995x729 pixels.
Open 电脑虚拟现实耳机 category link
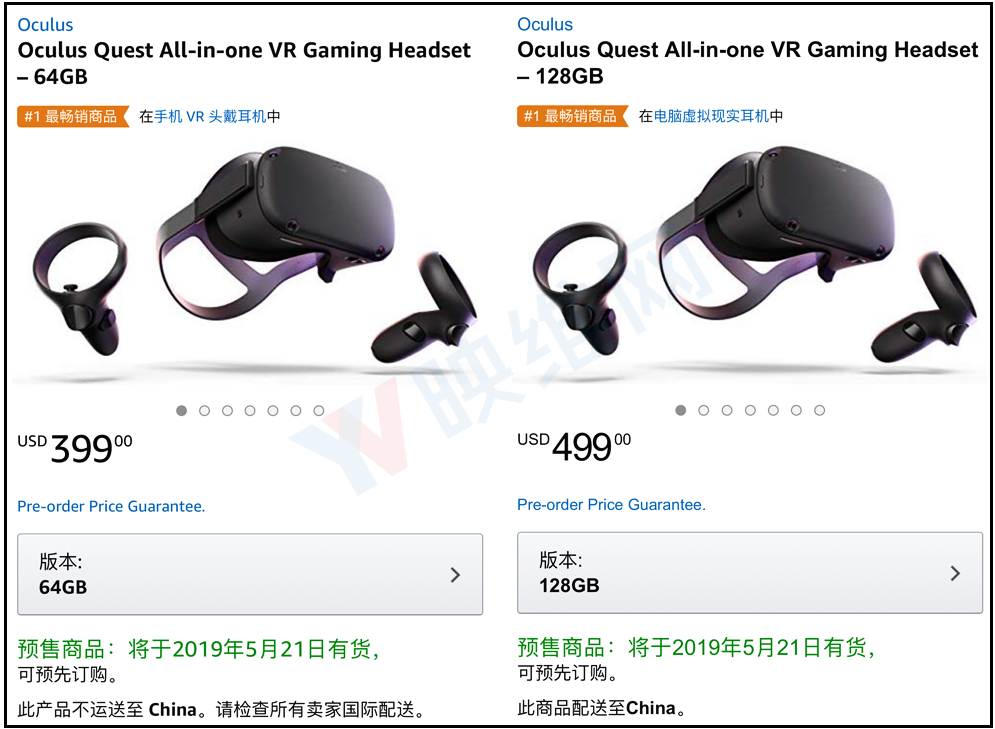pyautogui.click(x=711, y=116)
